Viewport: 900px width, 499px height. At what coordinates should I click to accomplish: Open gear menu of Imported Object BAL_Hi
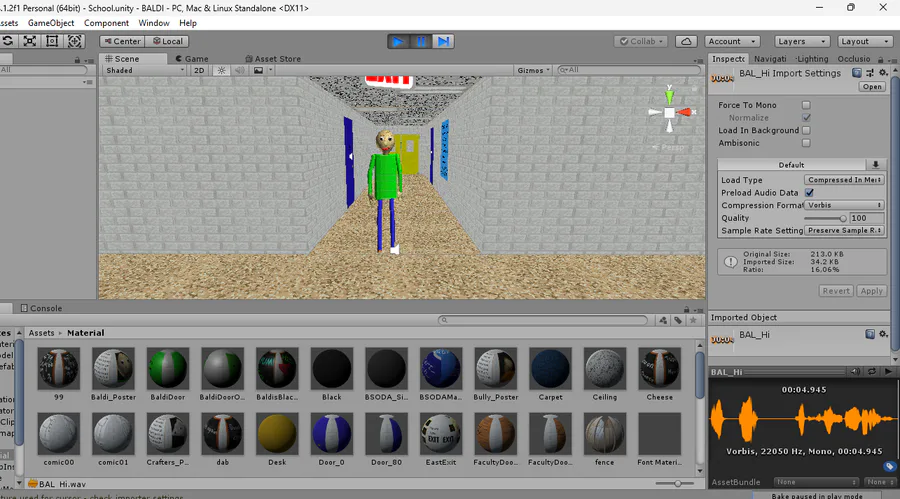883,334
